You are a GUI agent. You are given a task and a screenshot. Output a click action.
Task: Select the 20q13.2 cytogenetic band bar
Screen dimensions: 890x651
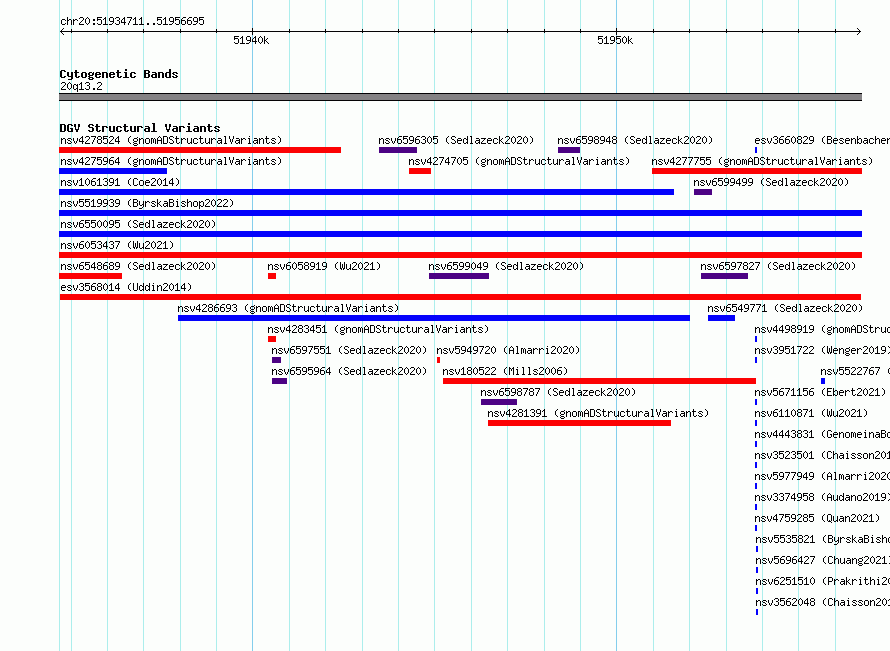[x=460, y=97]
